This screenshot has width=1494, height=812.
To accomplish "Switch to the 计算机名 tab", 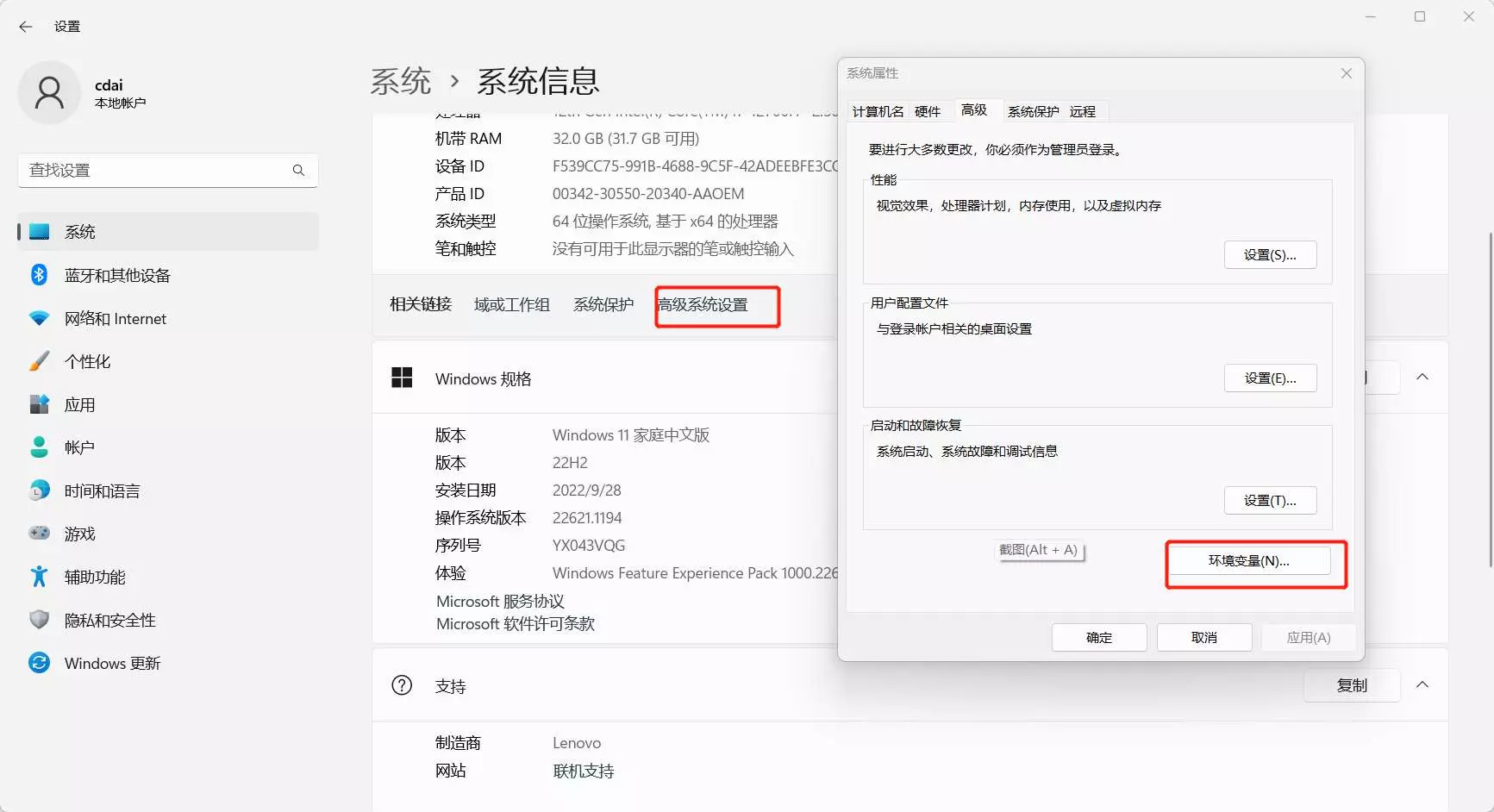I will [x=878, y=111].
